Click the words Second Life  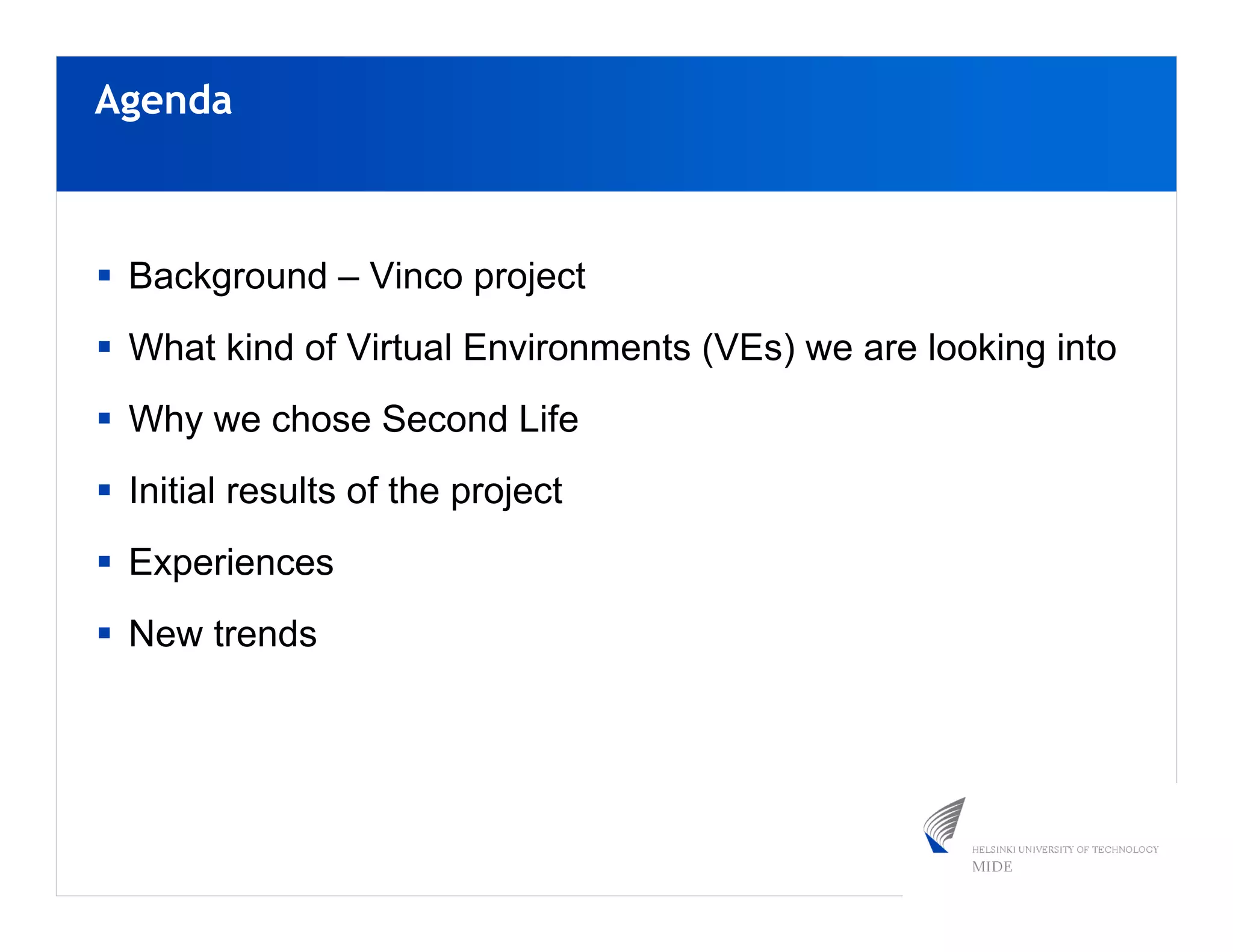(x=480, y=419)
